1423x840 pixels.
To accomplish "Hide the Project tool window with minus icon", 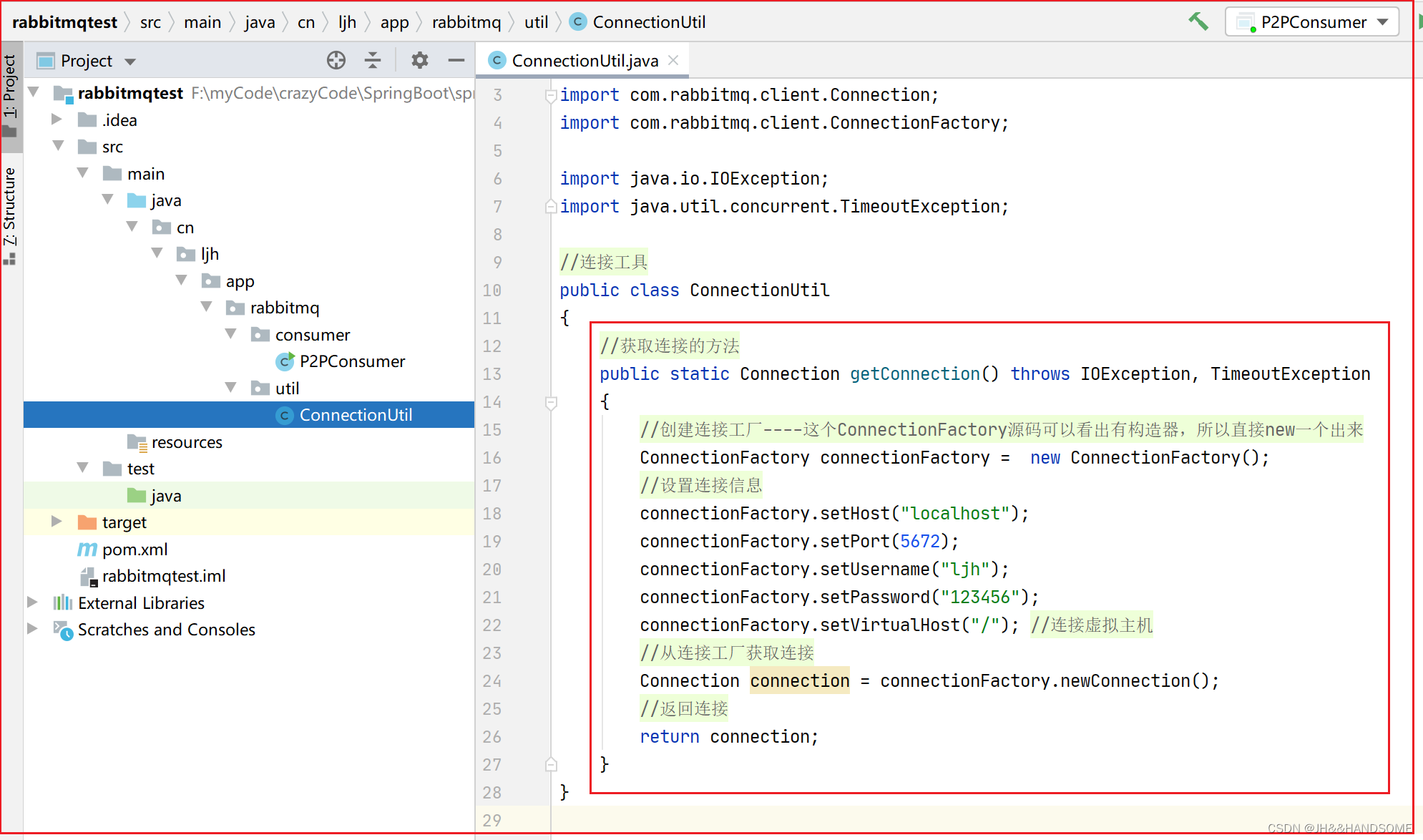I will [456, 61].
